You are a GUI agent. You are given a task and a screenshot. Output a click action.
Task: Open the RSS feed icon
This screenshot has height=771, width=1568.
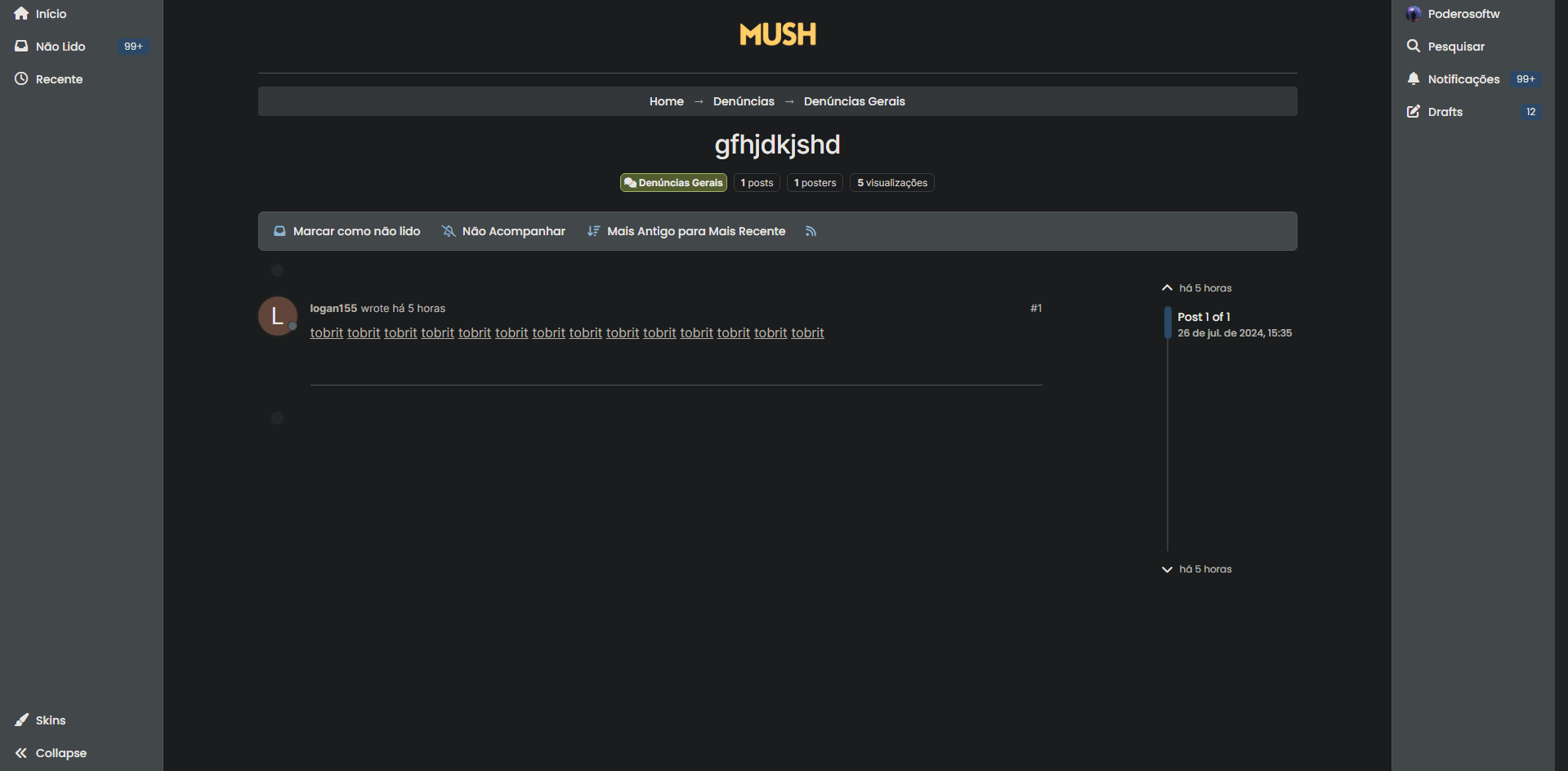[x=811, y=231]
